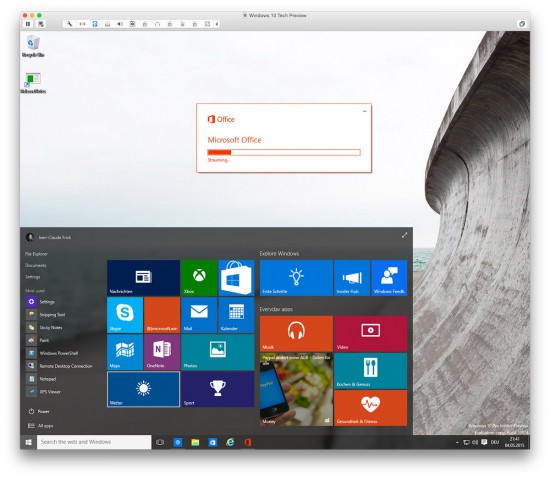Click the Search the web and Windows box
Screen dimensions: 550x478
click(94, 442)
